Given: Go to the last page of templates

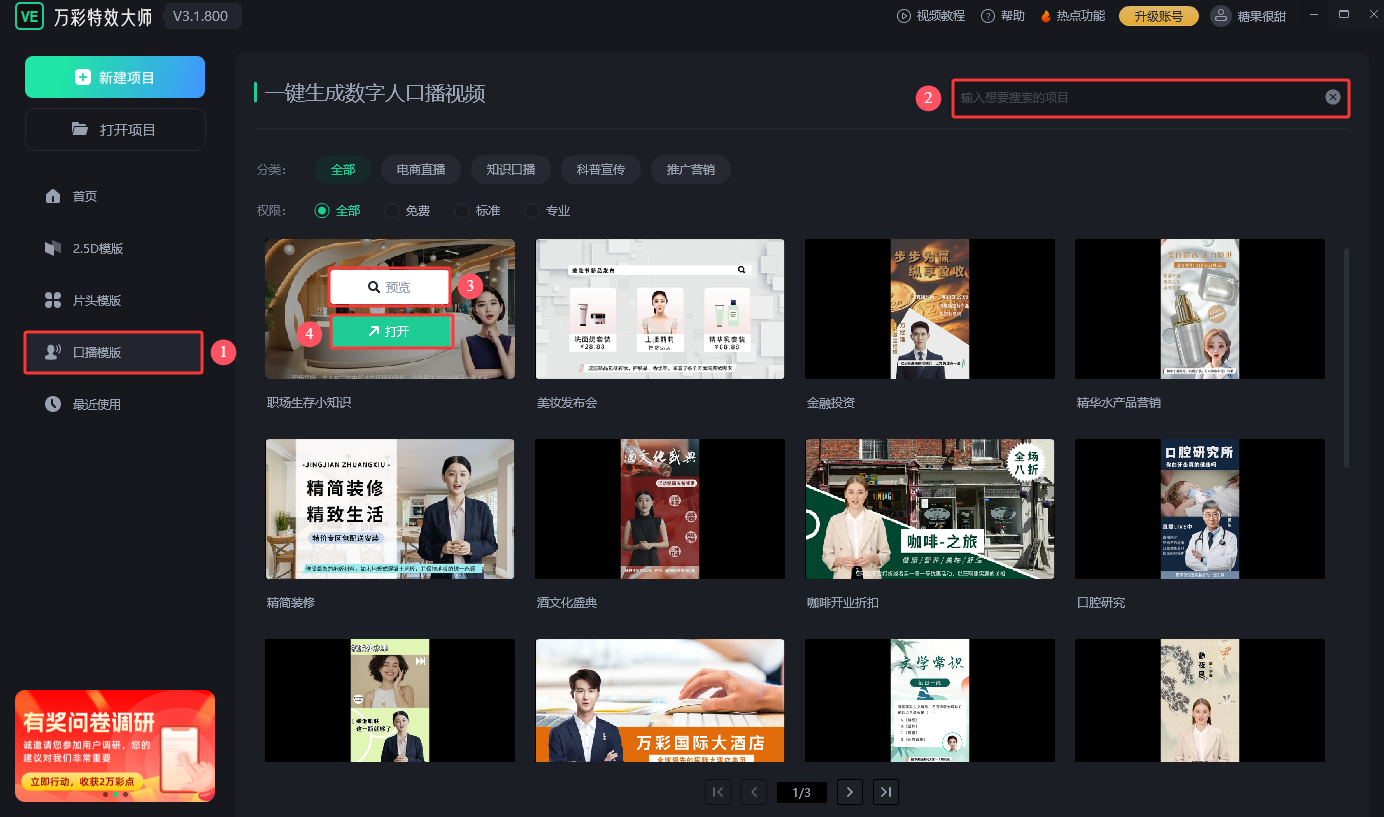Looking at the screenshot, I should point(885,792).
